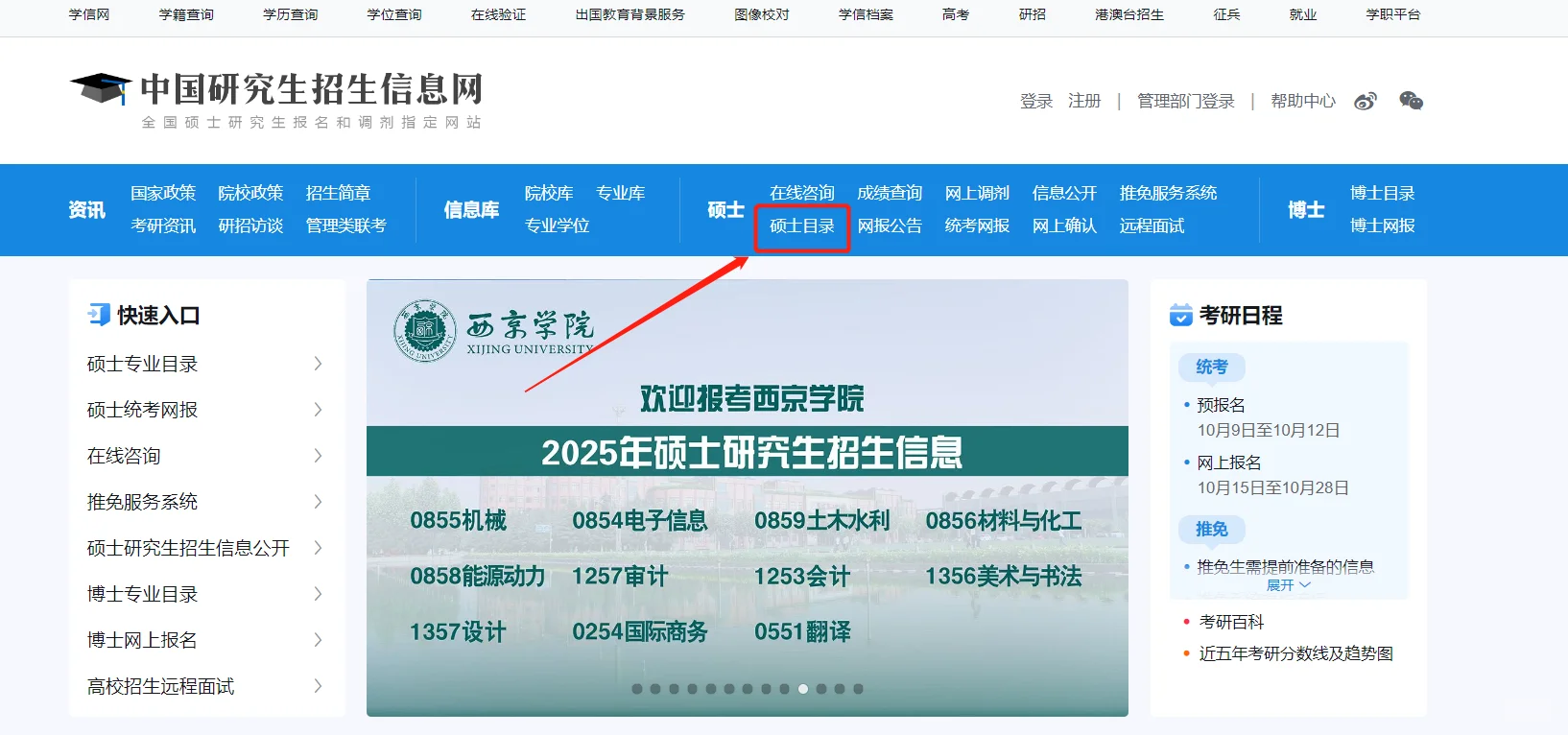
Task: Open 网上调剂 in navigation bar
Action: point(977,193)
